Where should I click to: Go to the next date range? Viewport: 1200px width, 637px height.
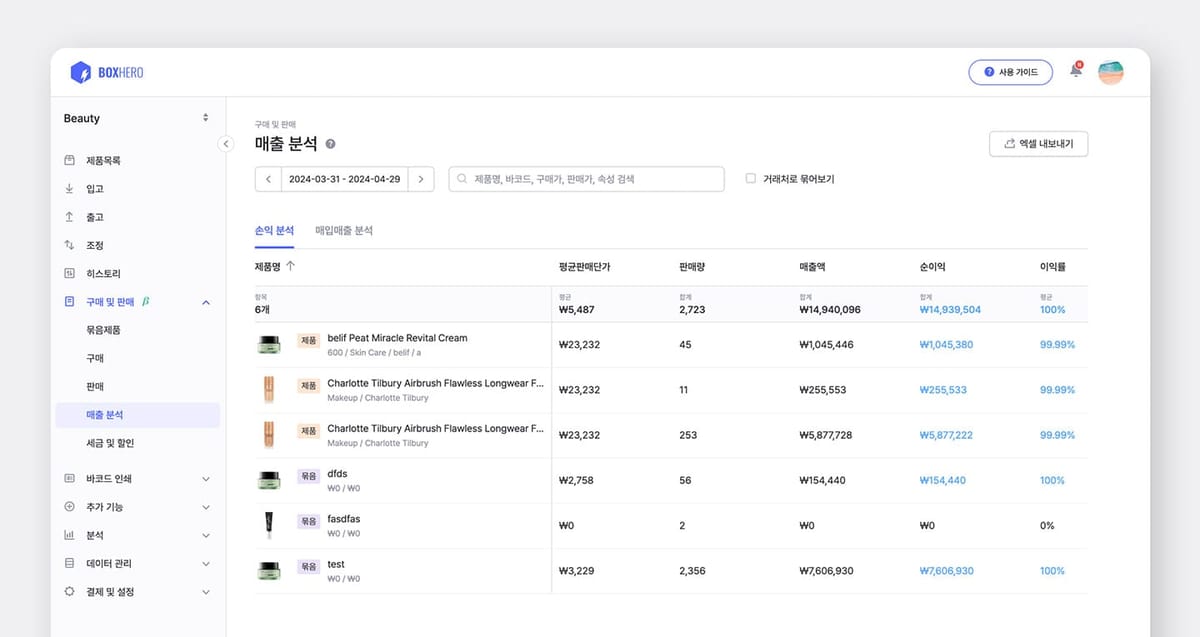tap(421, 179)
